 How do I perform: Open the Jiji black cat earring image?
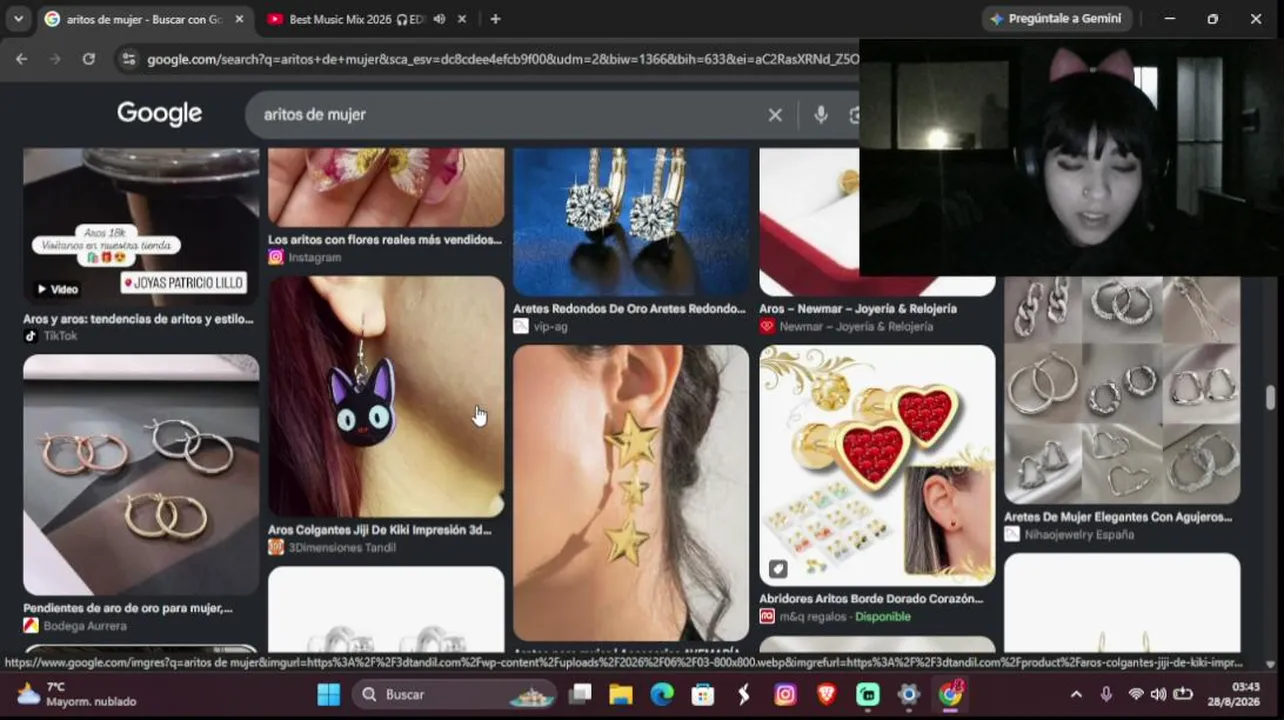(x=386, y=397)
